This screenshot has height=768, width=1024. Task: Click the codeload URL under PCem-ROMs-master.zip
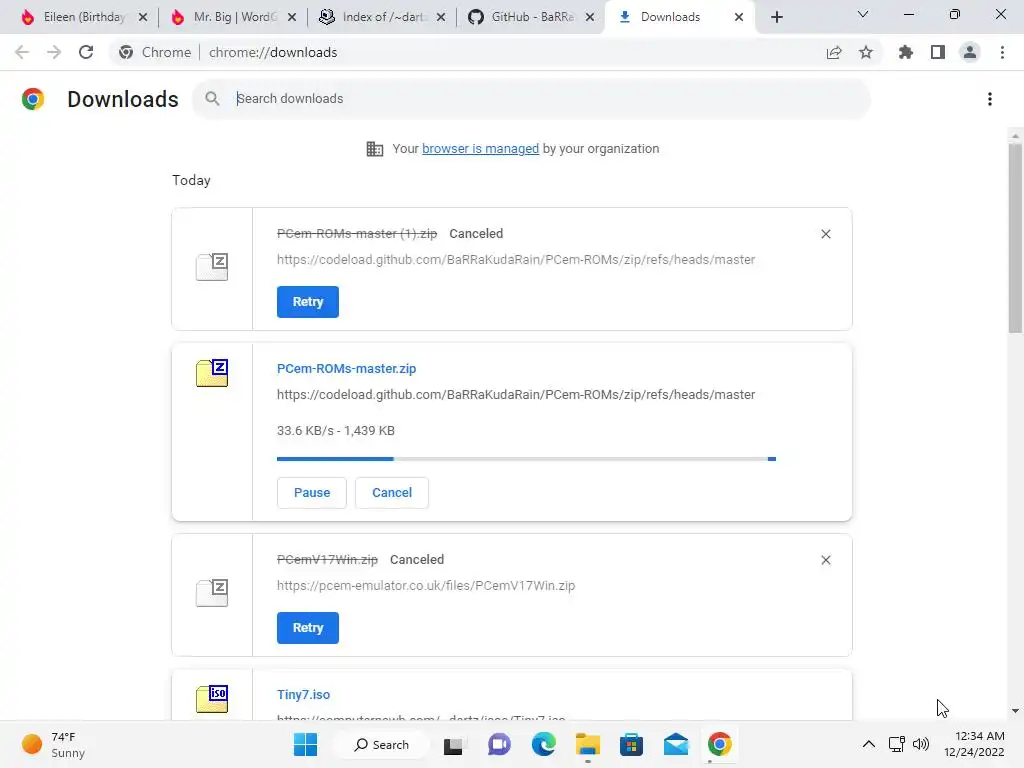coord(516,394)
